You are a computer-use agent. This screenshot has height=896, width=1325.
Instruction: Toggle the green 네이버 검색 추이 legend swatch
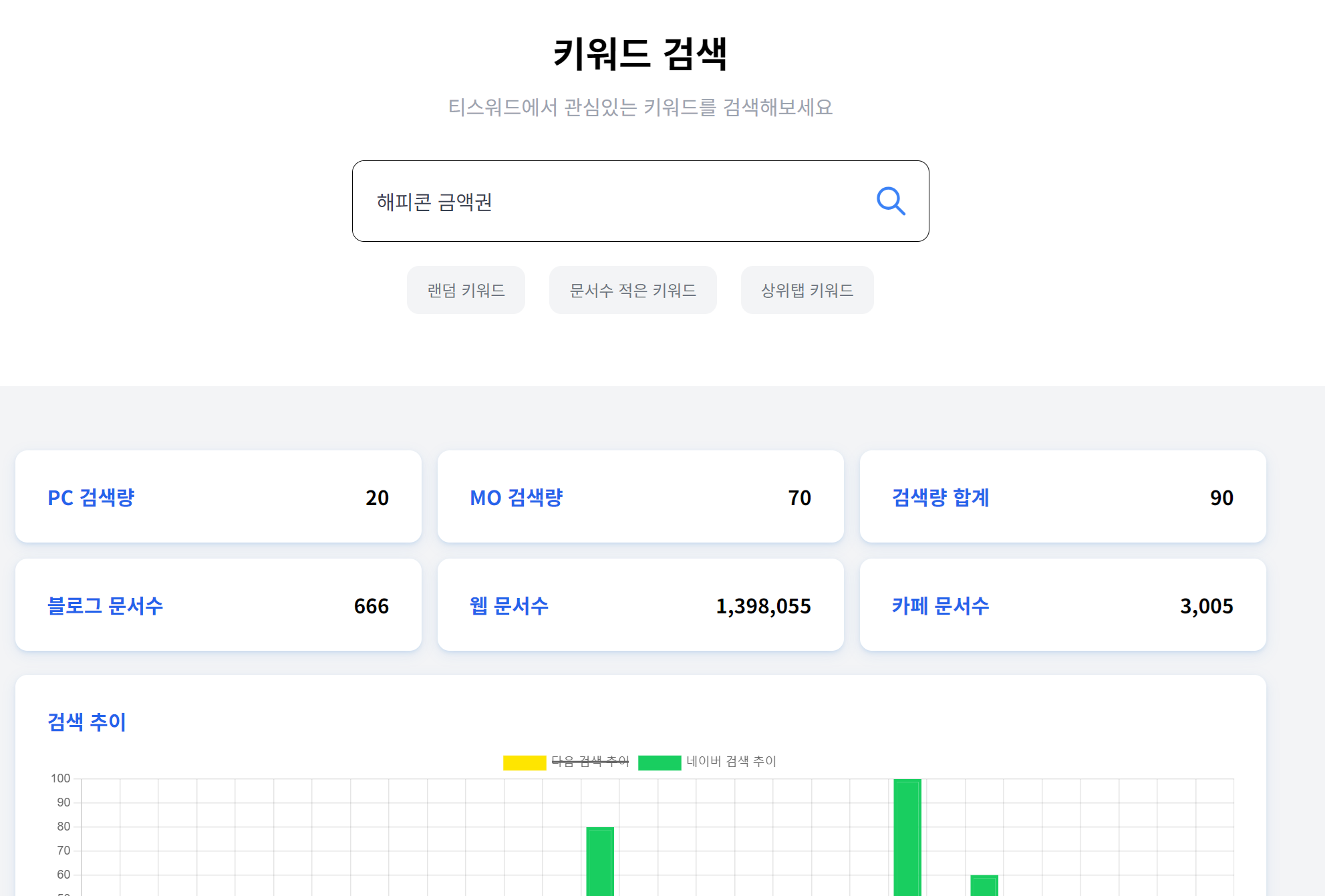pos(659,762)
